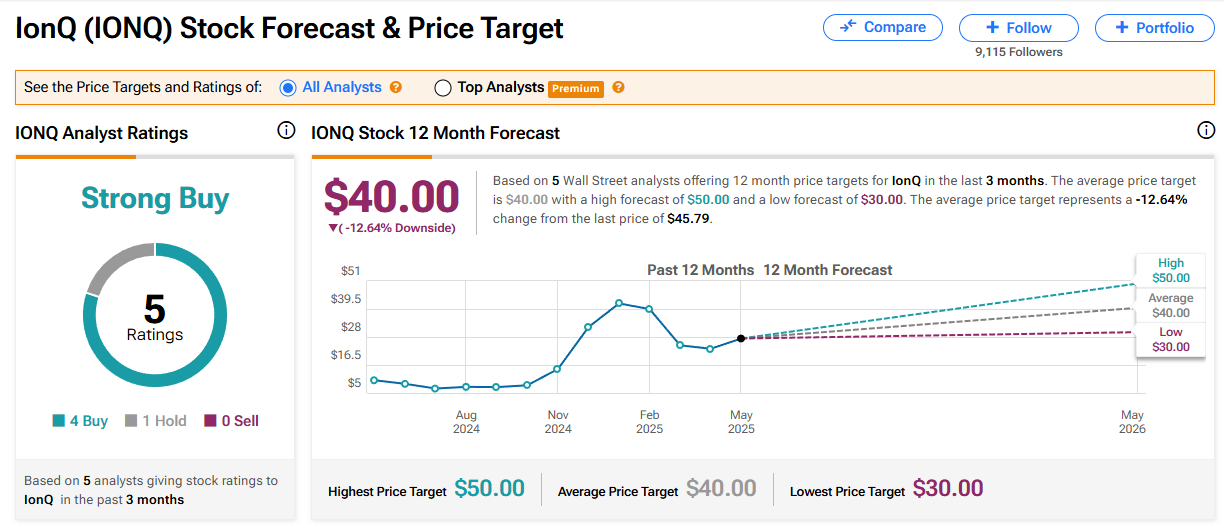Click orange help icon next to All Analysts
Screen dimensions: 1224x527
pos(396,88)
